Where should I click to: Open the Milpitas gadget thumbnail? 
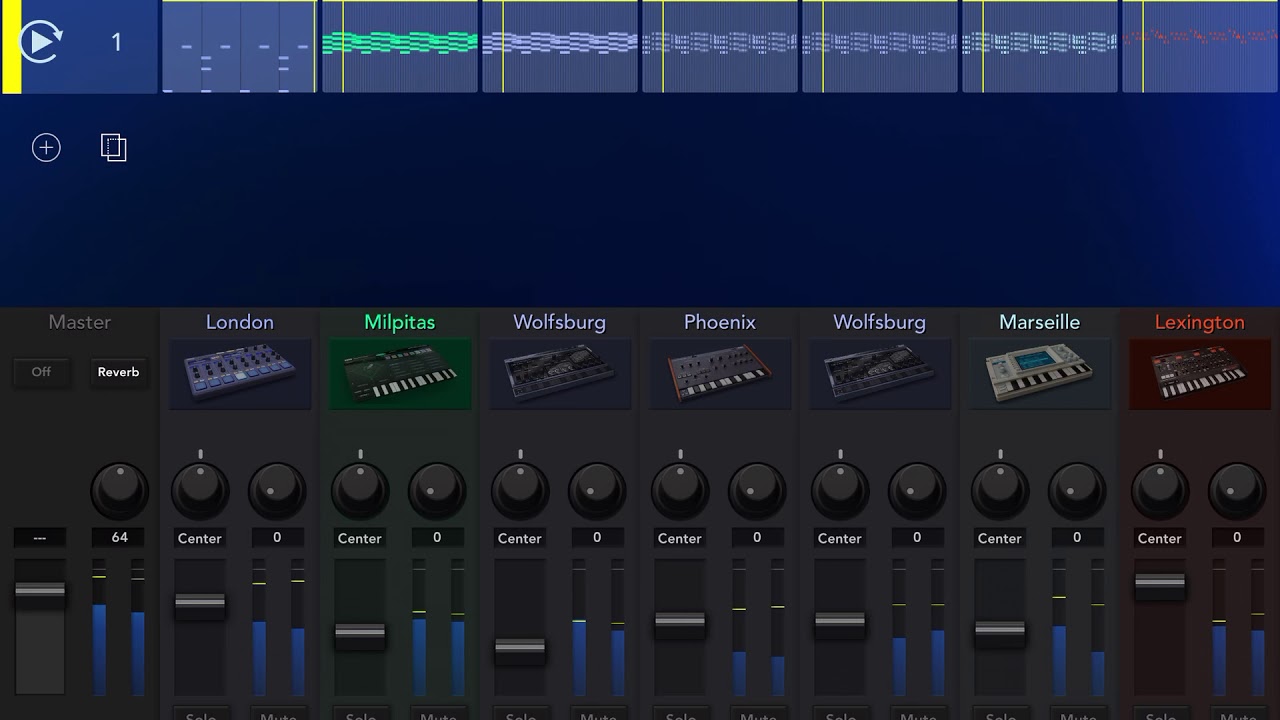pos(400,374)
